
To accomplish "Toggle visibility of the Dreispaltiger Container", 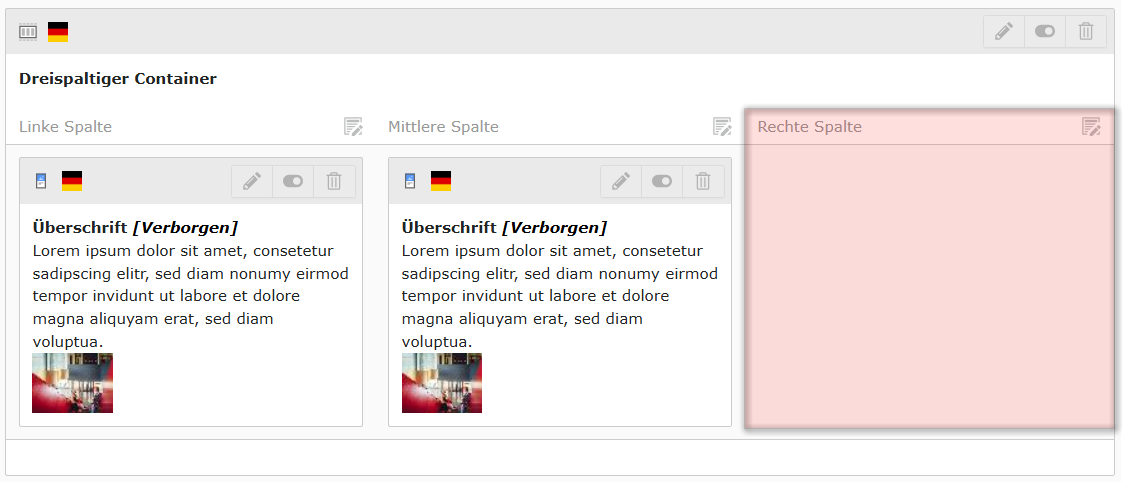I will (1045, 32).
